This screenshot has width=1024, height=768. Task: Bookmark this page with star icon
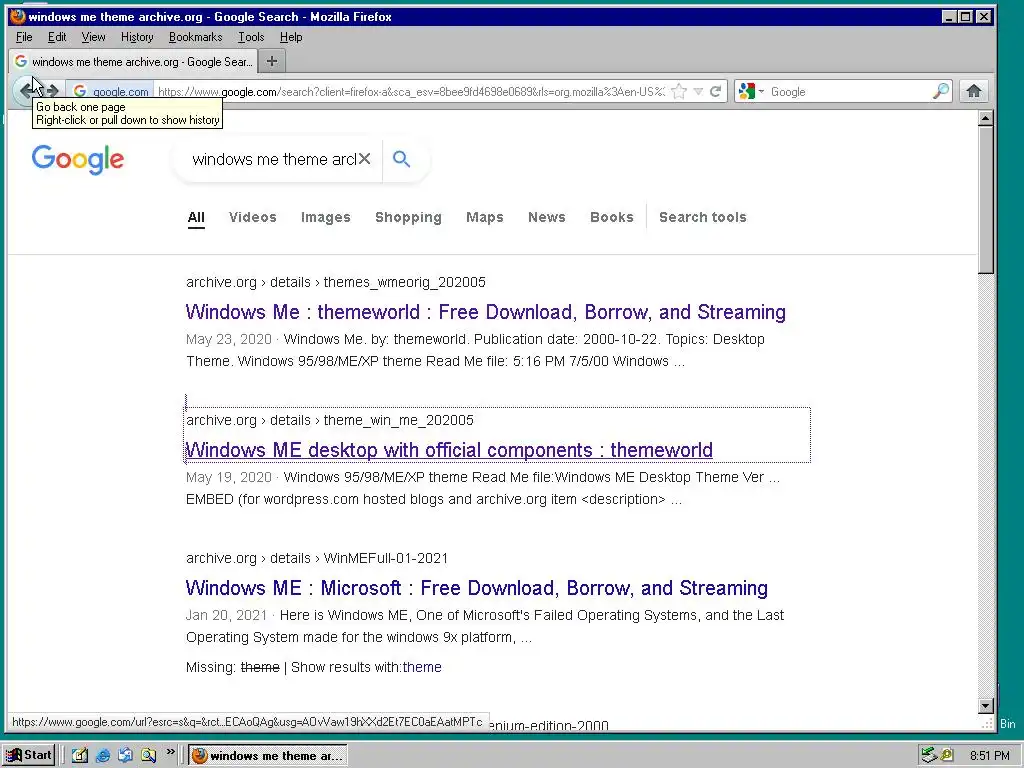click(x=679, y=91)
